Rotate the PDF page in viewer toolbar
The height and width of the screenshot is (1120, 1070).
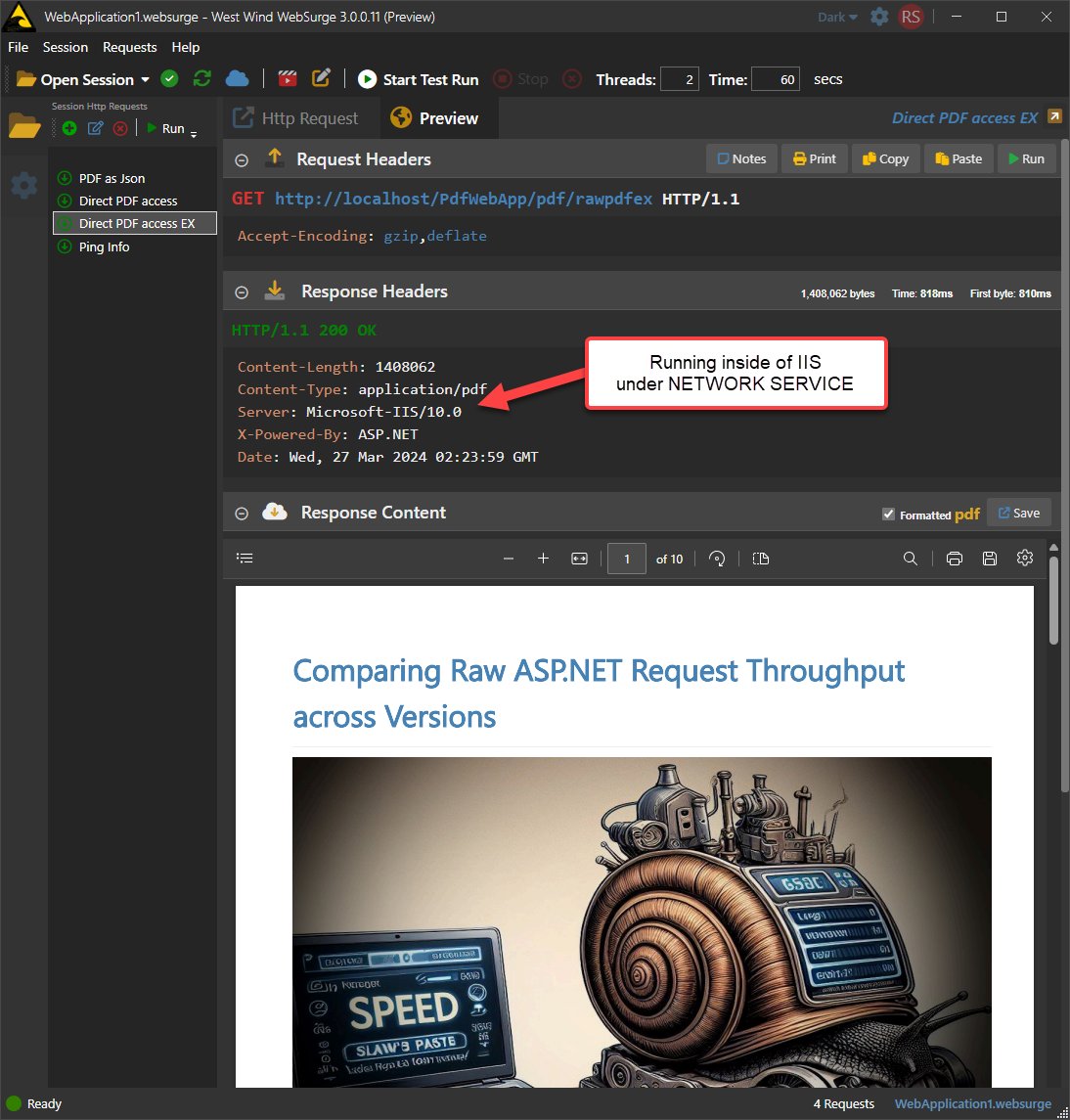pos(717,559)
